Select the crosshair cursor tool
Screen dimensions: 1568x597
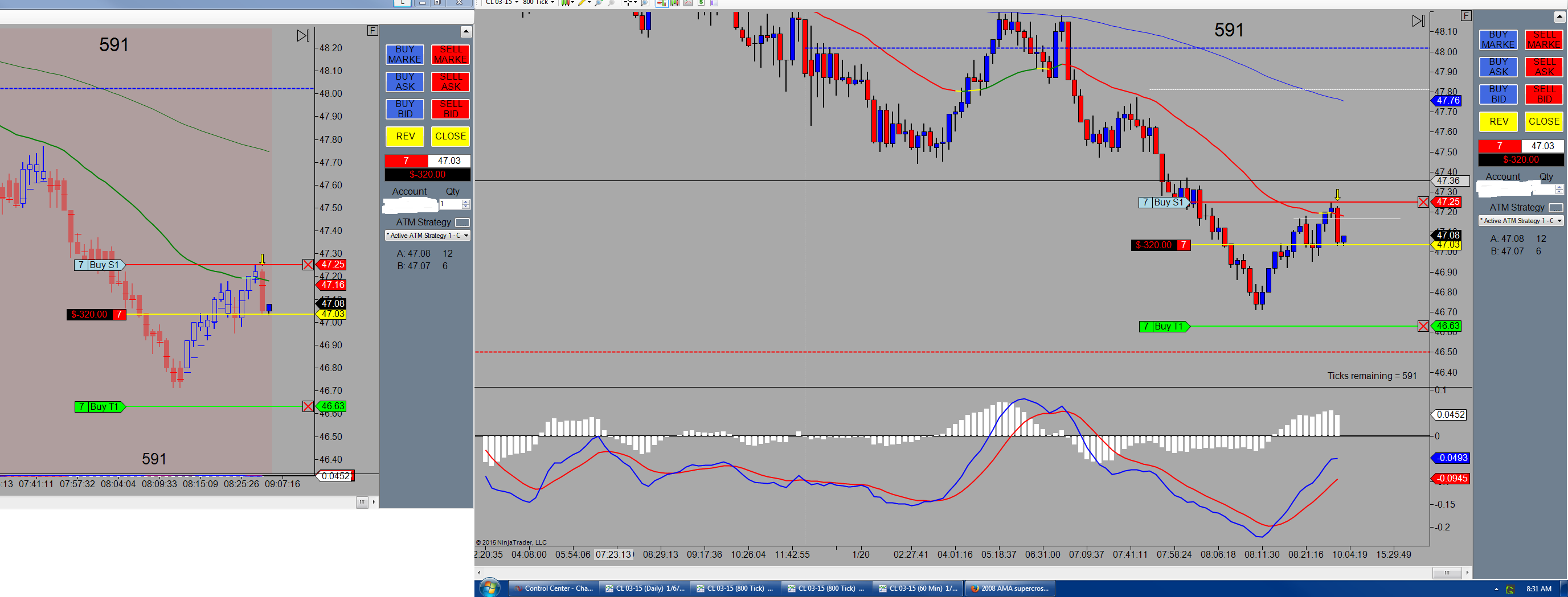pos(629,2)
